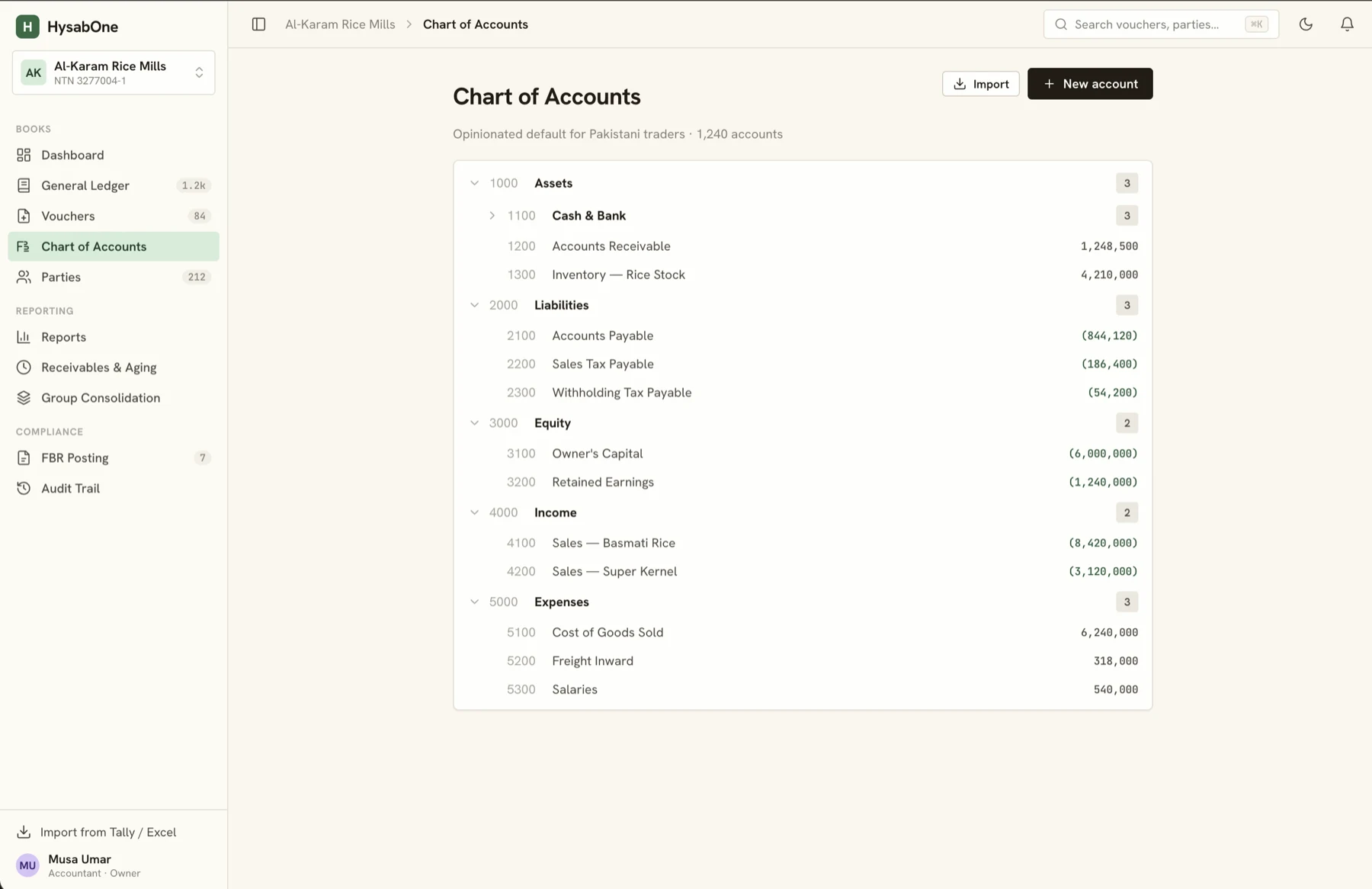Collapse the 3000 Equity group
This screenshot has height=889, width=1372.
click(474, 423)
